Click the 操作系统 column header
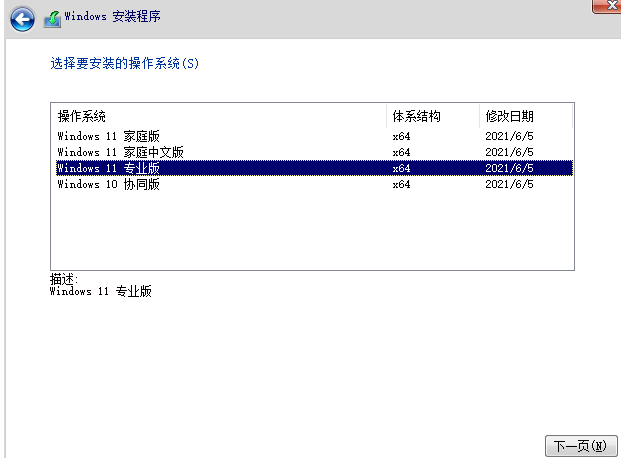621x458 pixels. [219, 116]
